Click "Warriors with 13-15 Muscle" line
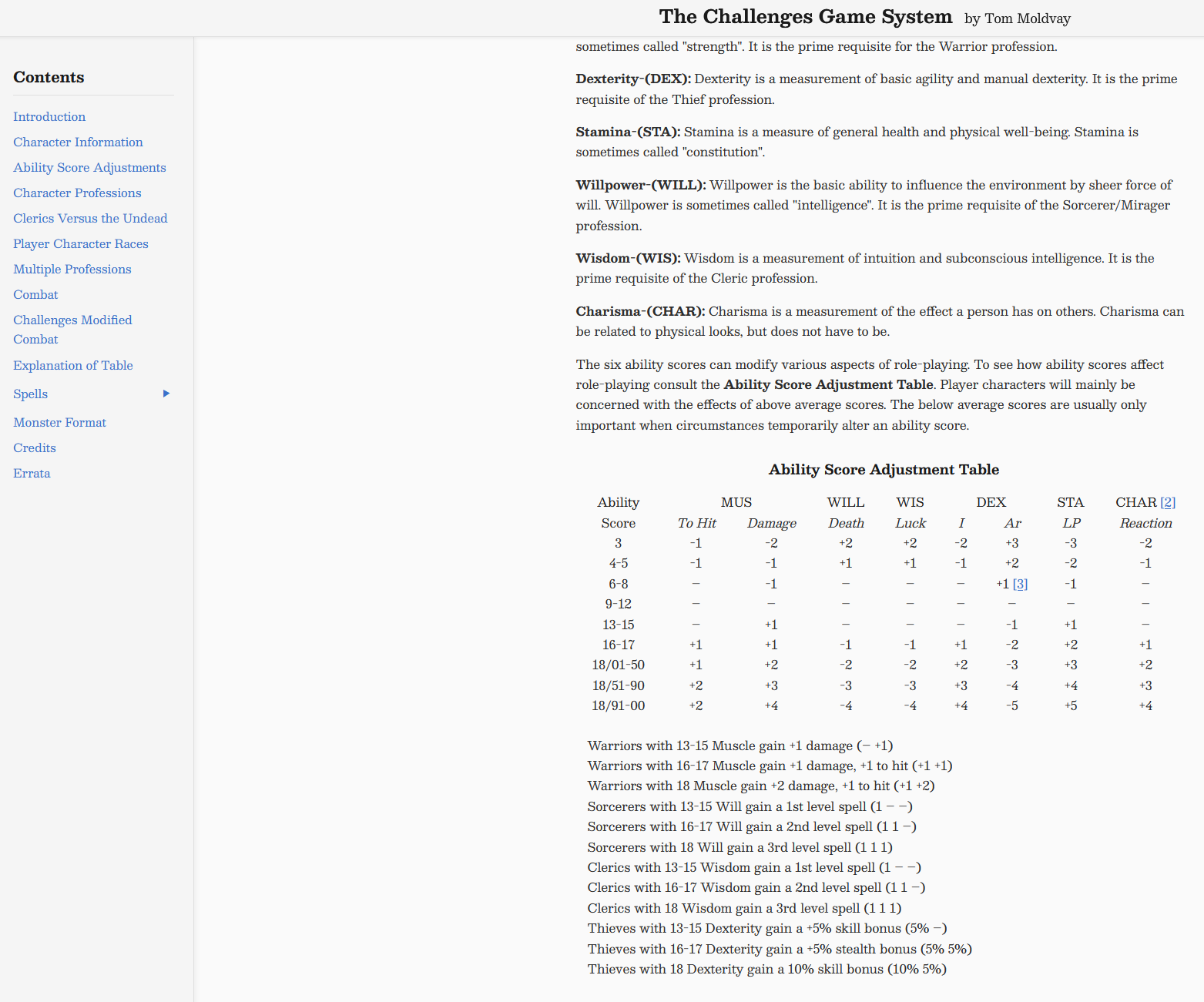Screen dimensions: 1204x1002 coord(740,746)
